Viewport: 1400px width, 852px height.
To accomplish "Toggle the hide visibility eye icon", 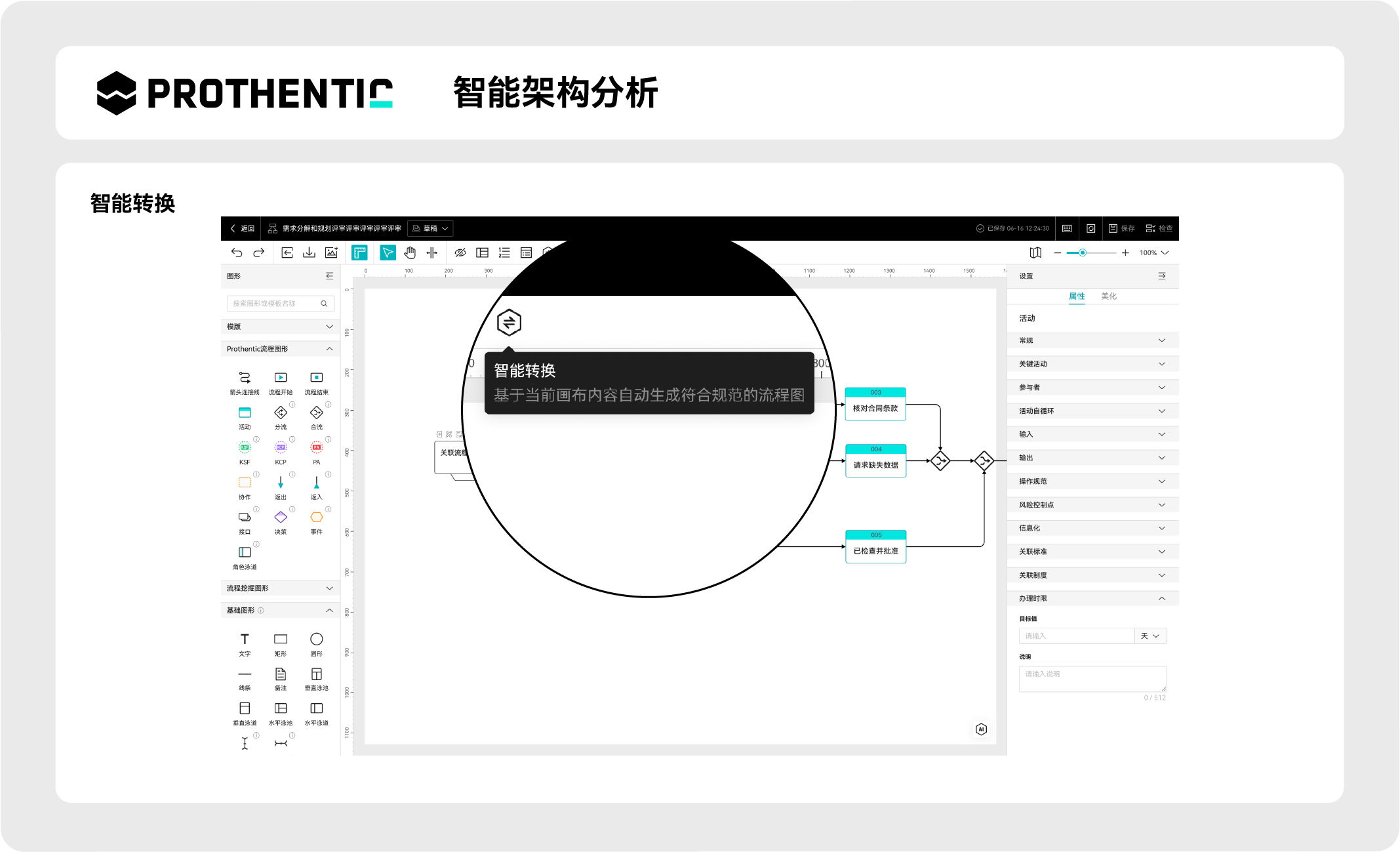I will click(x=460, y=253).
